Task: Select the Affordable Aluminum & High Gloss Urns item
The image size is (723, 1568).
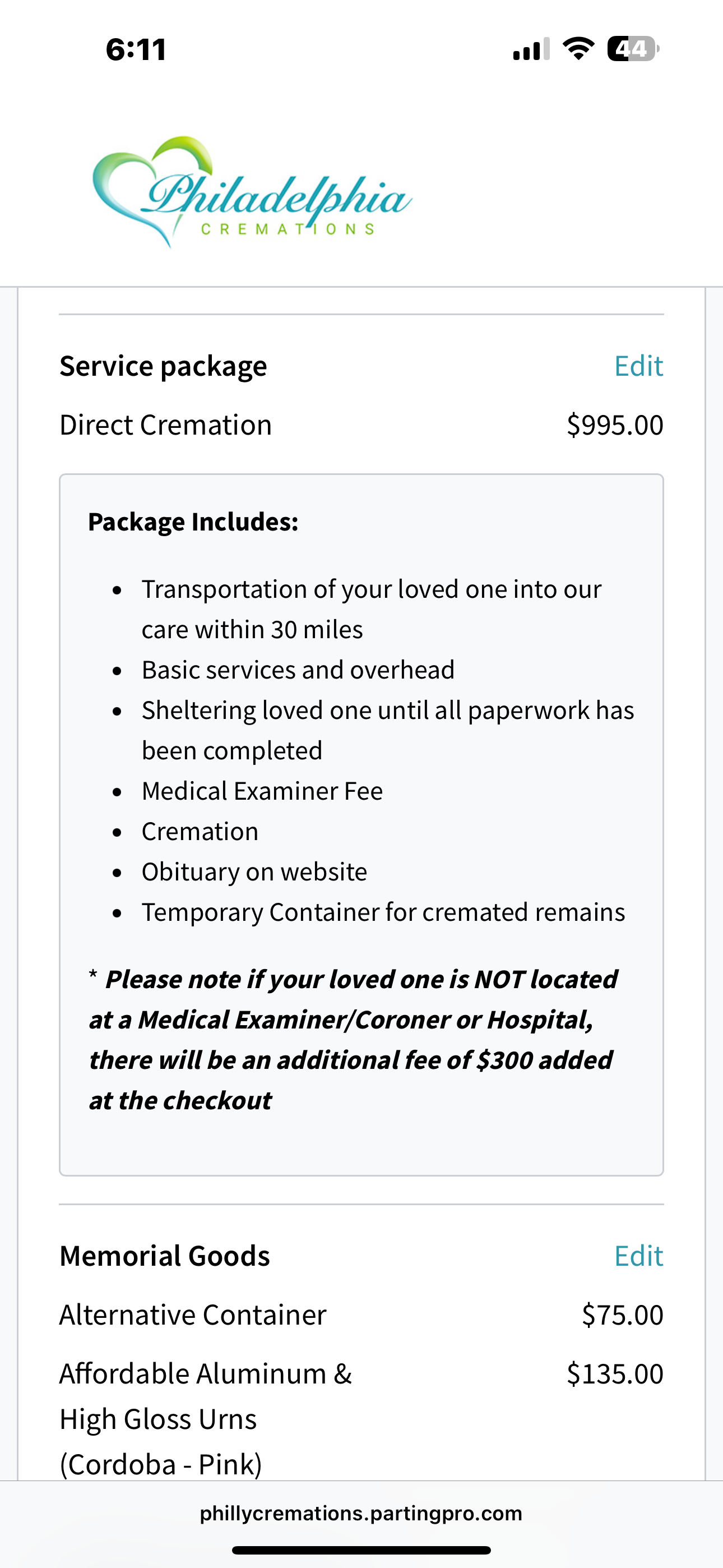Action: (x=206, y=1419)
